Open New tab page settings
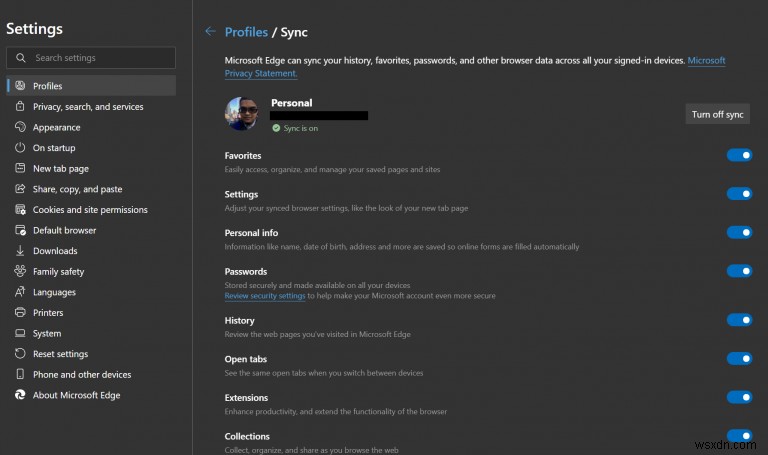The image size is (768, 455). pos(91,168)
